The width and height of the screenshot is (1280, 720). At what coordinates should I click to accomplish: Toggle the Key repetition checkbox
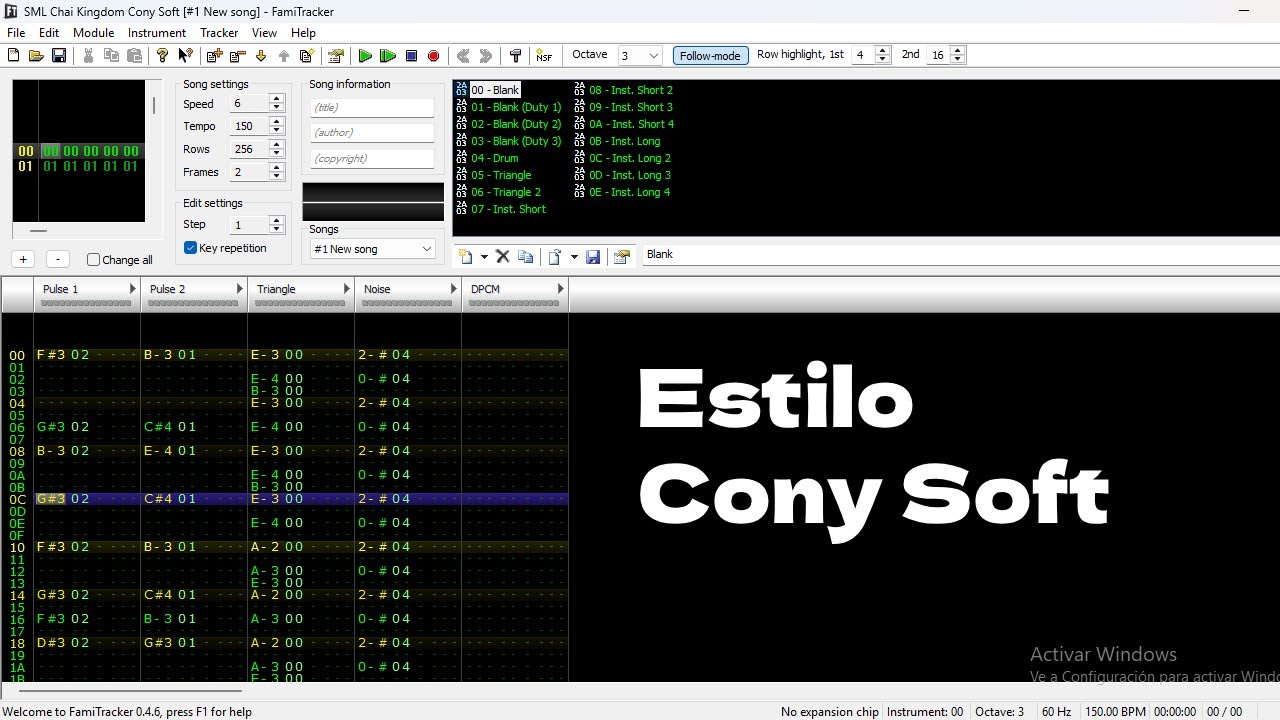pyautogui.click(x=190, y=248)
